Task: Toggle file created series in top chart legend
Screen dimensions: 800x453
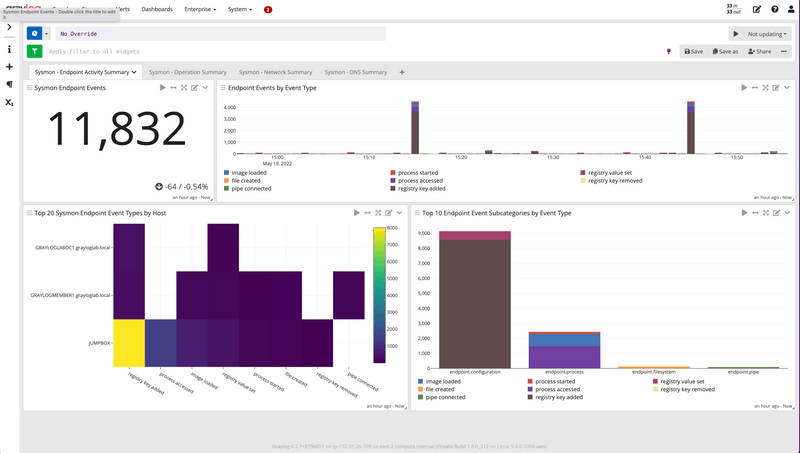Action: (x=242, y=181)
